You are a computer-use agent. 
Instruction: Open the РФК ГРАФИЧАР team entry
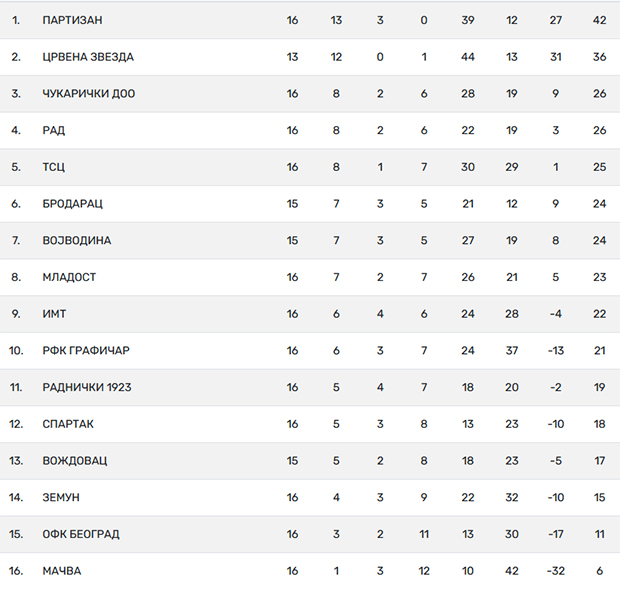click(86, 351)
